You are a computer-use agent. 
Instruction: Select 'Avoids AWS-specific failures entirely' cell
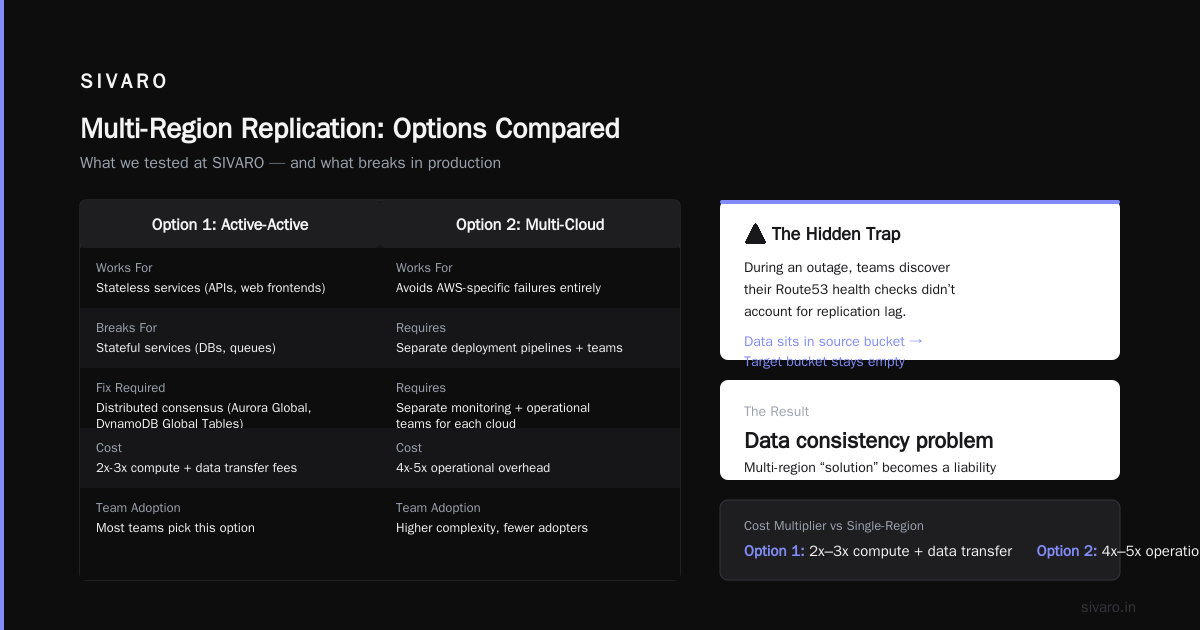pos(530,278)
